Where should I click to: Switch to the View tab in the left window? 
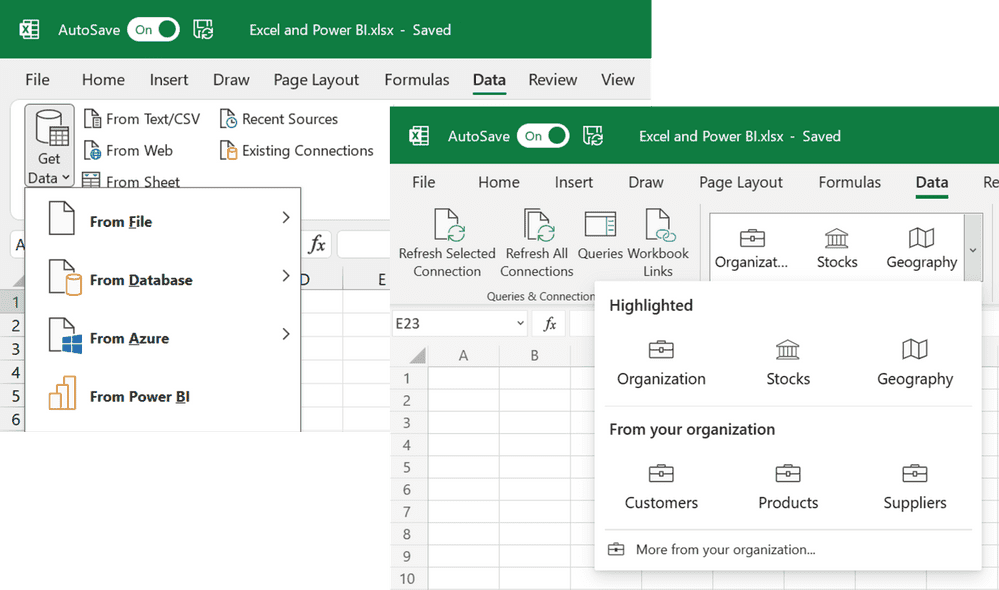617,80
